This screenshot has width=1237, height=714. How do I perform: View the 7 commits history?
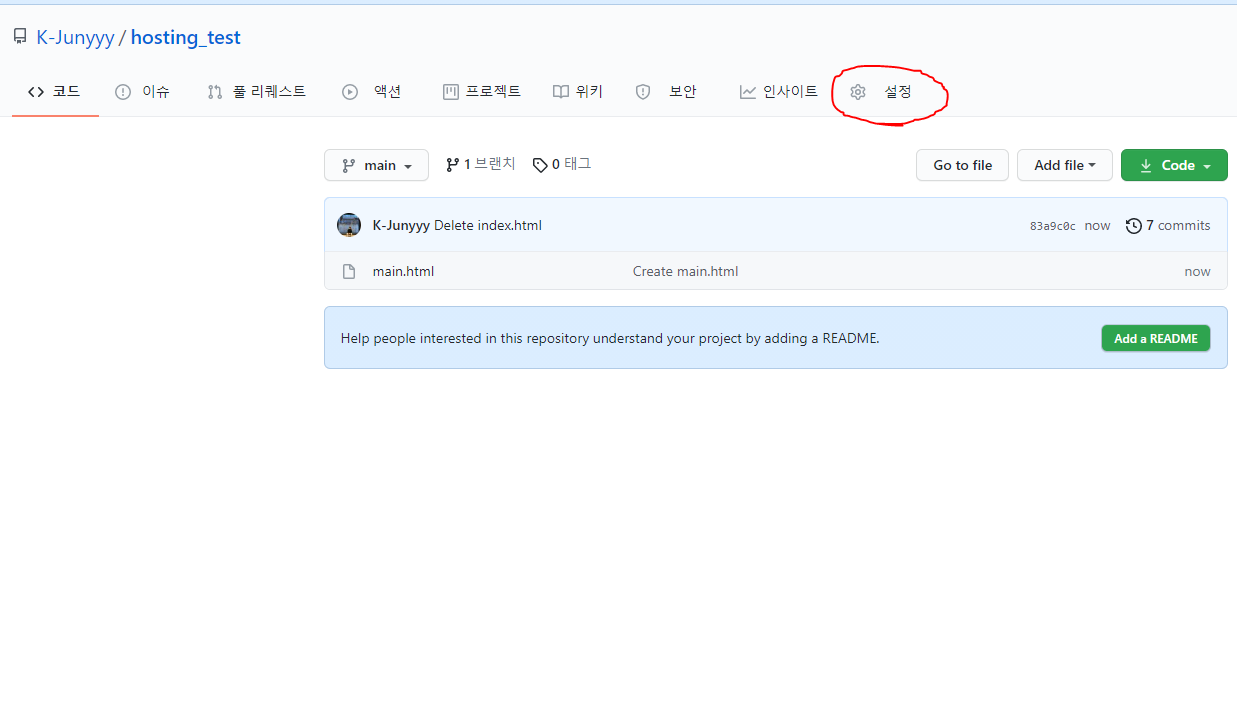tap(1168, 225)
